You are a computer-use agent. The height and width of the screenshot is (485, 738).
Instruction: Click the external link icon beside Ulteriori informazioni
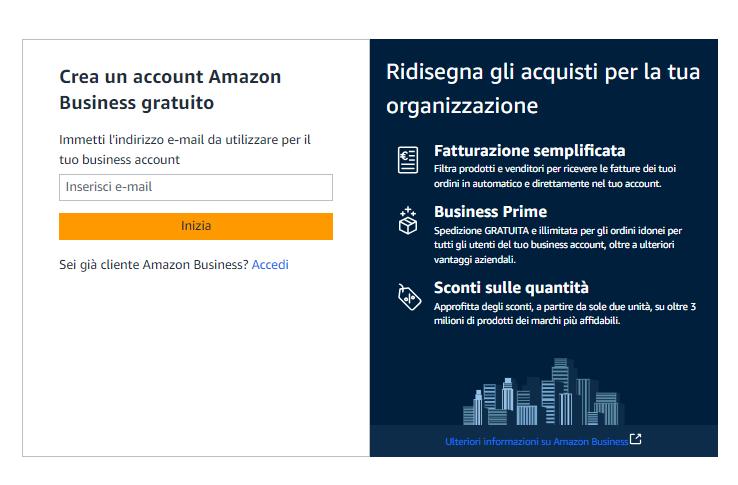pyautogui.click(x=636, y=440)
